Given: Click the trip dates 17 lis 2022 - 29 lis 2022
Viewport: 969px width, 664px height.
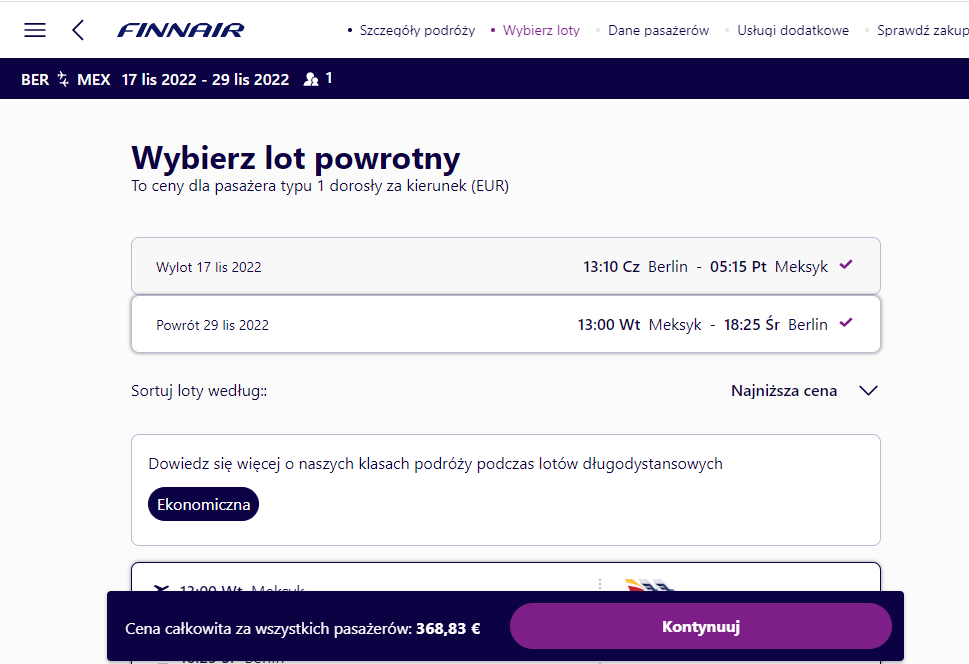Looking at the screenshot, I should pyautogui.click(x=205, y=80).
